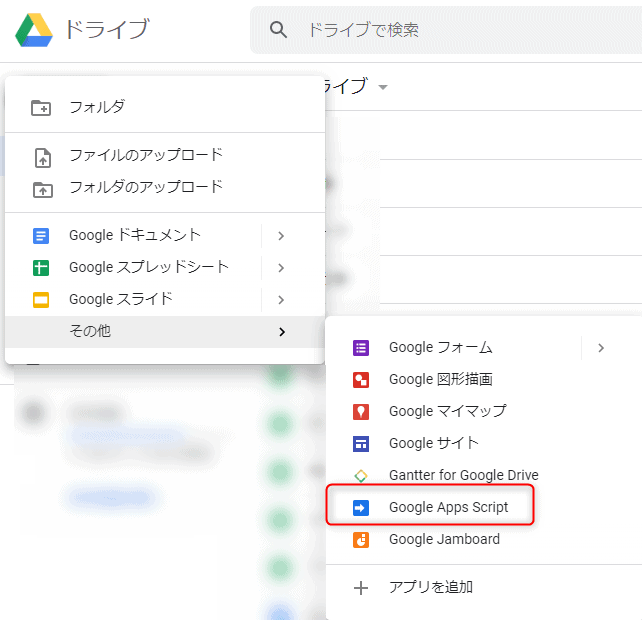Click the Google Sheets green icon
642x620 pixels.
(41, 268)
